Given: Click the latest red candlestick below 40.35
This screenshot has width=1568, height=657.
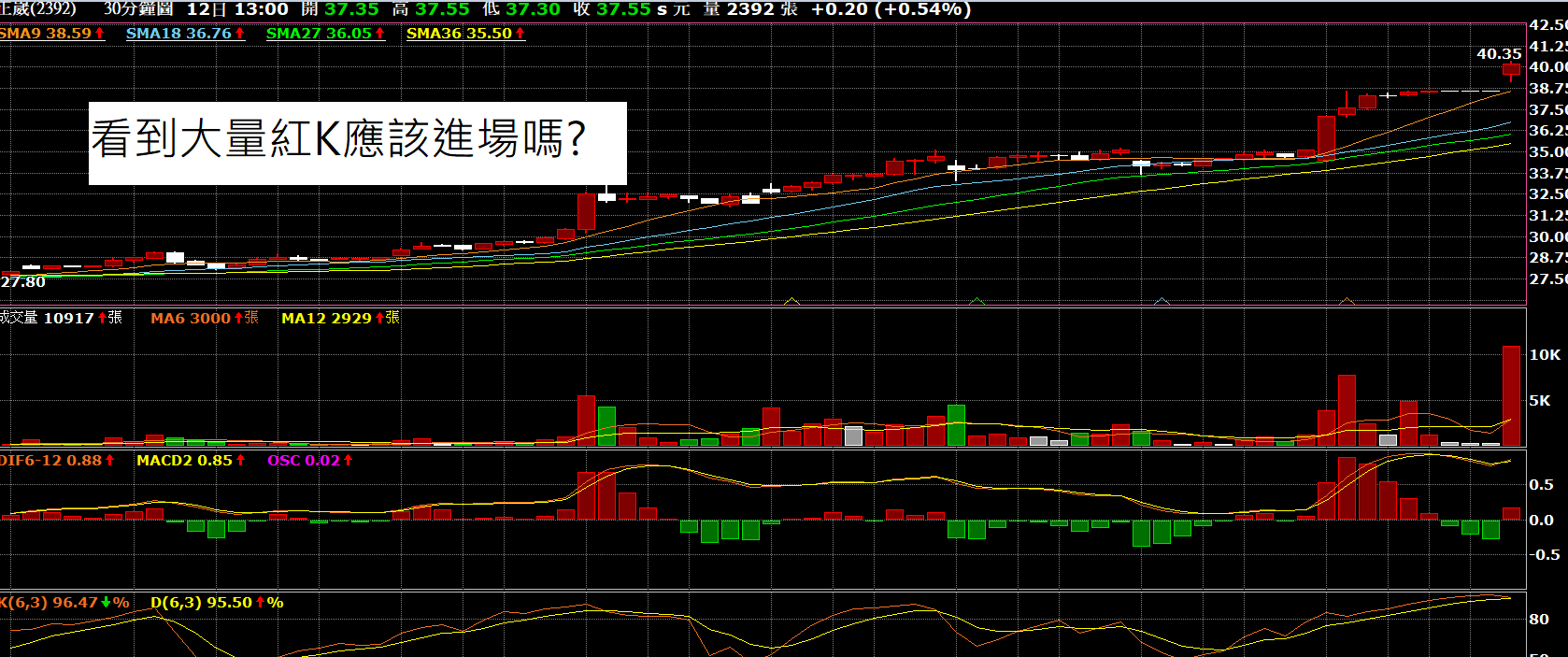Looking at the screenshot, I should (1511, 69).
